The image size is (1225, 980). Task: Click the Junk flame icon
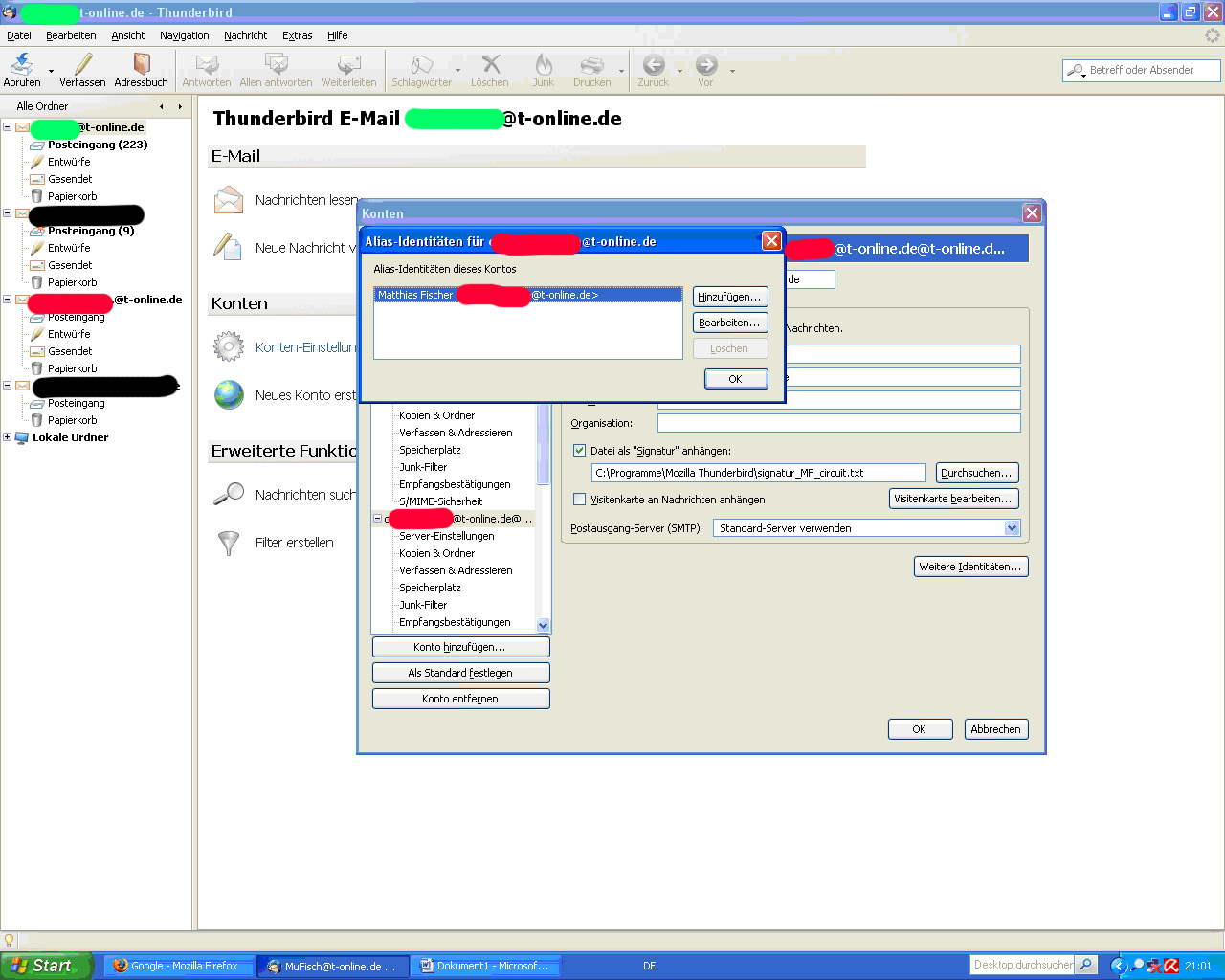click(544, 65)
